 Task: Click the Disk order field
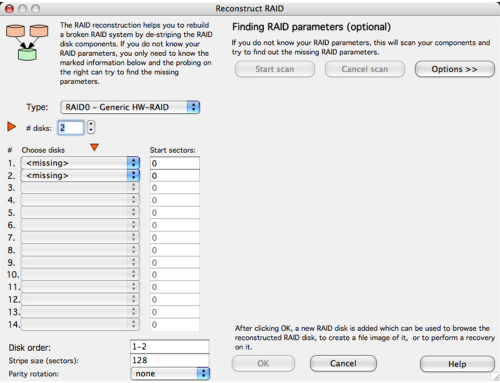170,347
